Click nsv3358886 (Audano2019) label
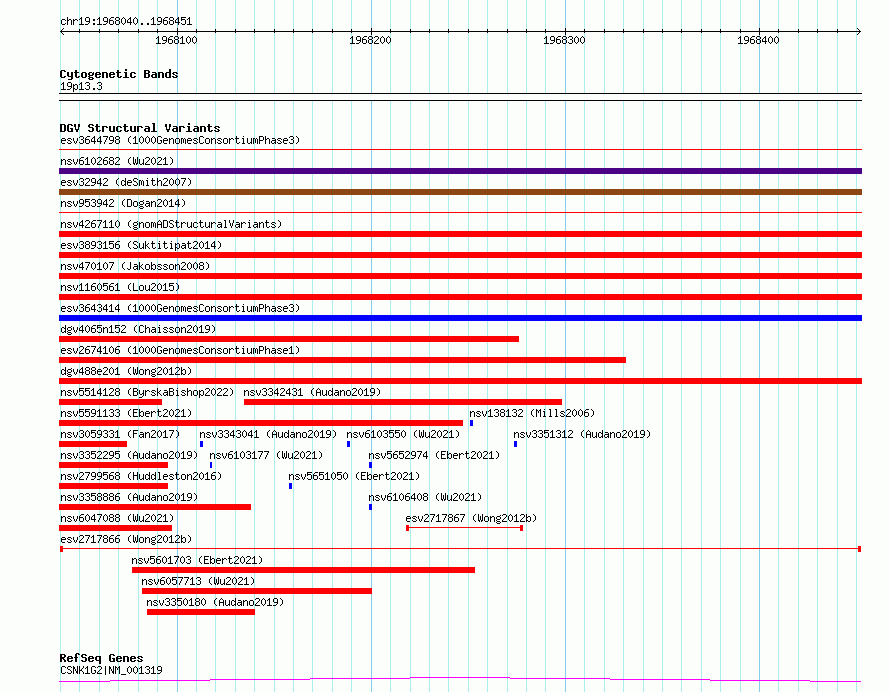 [129, 497]
